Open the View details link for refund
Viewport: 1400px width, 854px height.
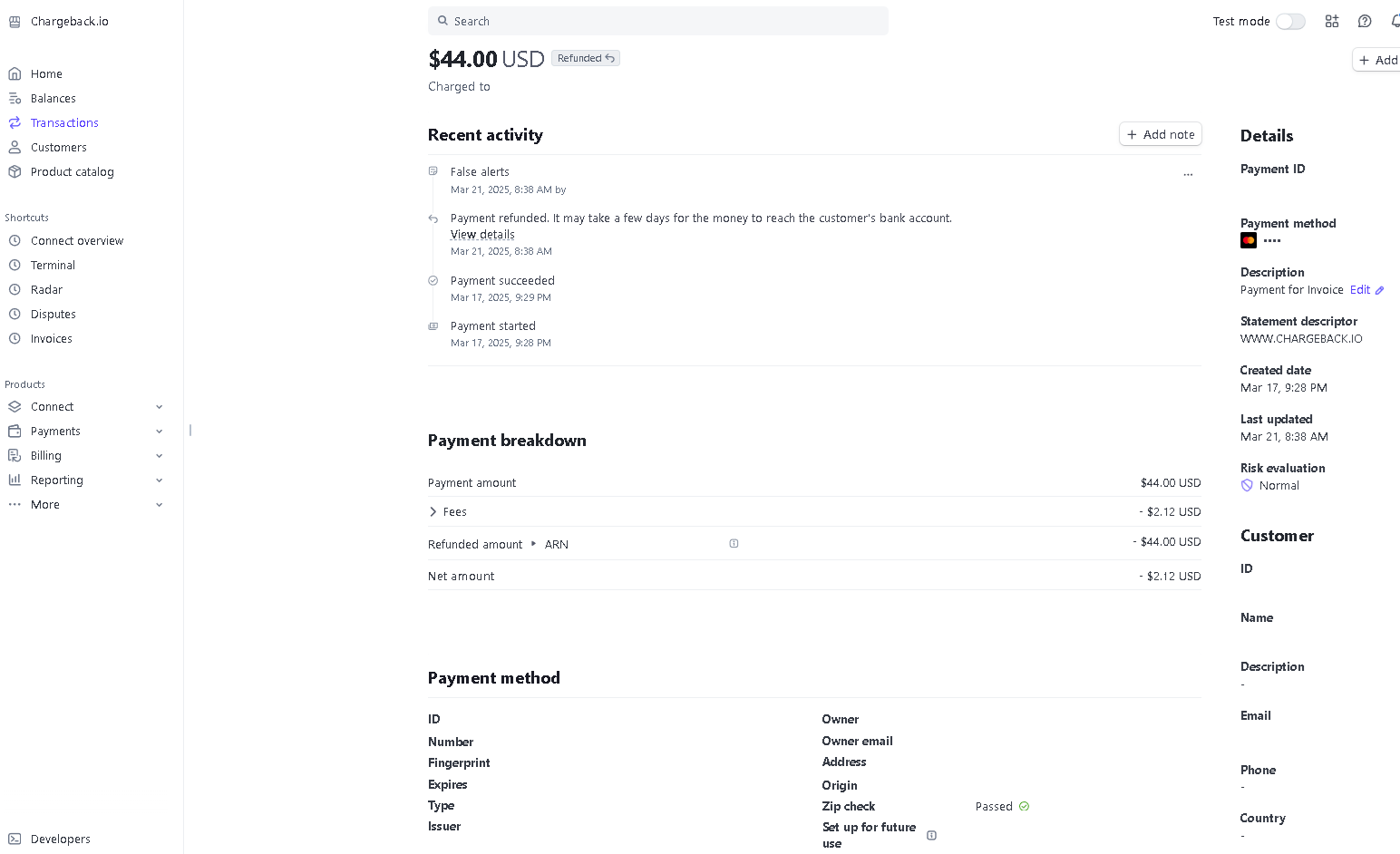click(482, 234)
